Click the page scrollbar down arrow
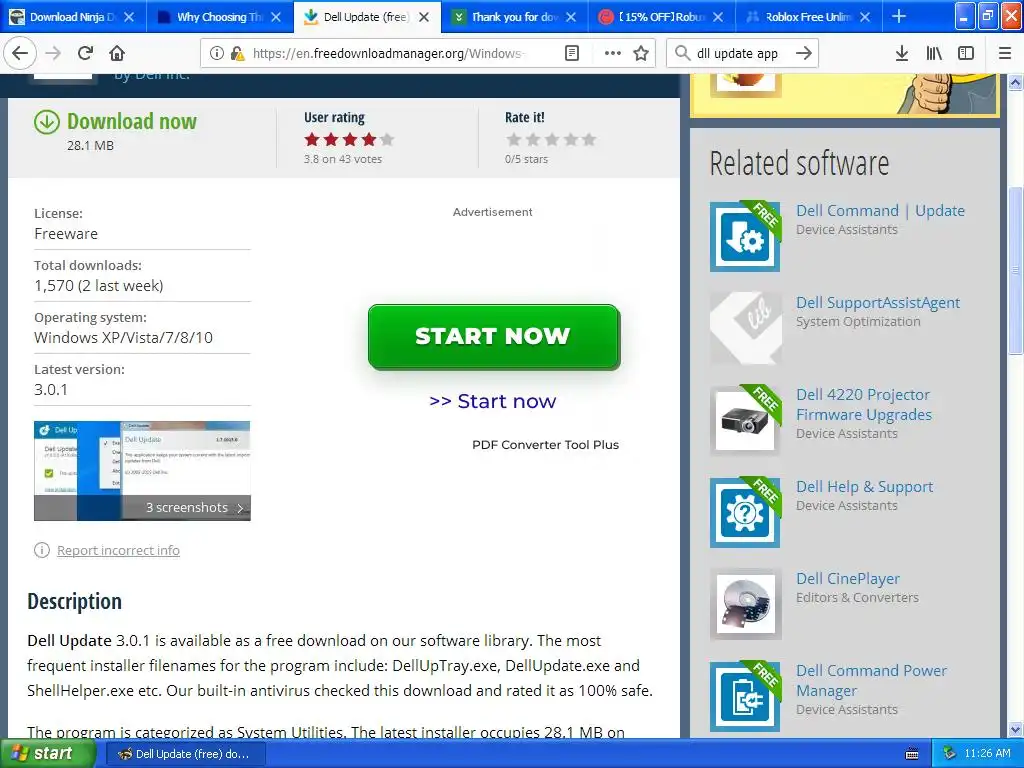This screenshot has height=768, width=1024. pyautogui.click(x=1016, y=729)
